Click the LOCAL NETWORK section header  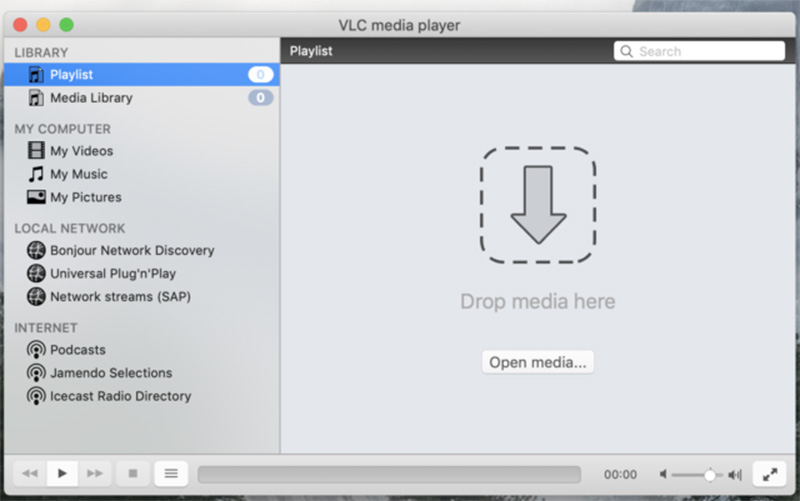[x=69, y=228]
